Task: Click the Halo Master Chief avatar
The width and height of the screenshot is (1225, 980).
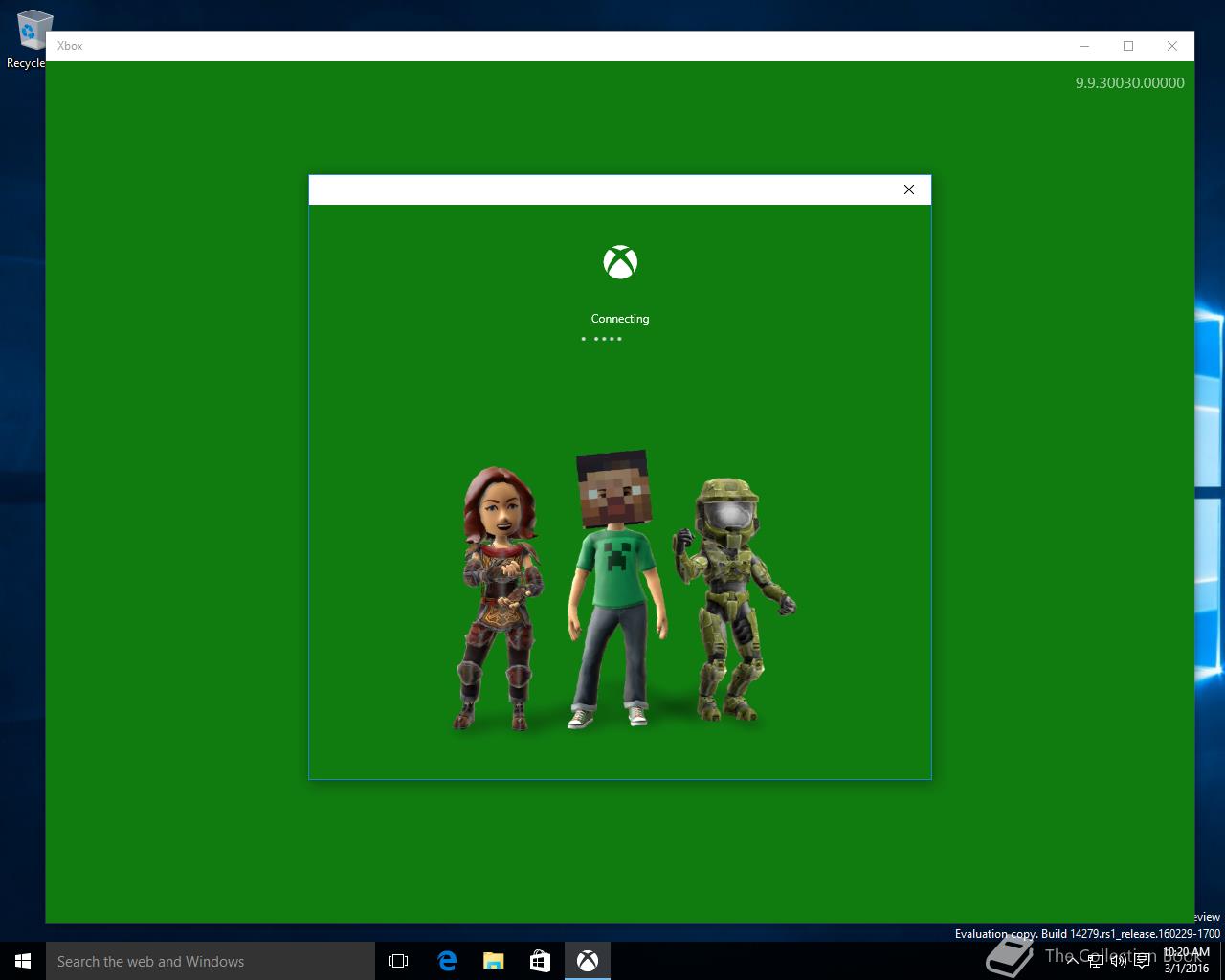Action: 734,600
